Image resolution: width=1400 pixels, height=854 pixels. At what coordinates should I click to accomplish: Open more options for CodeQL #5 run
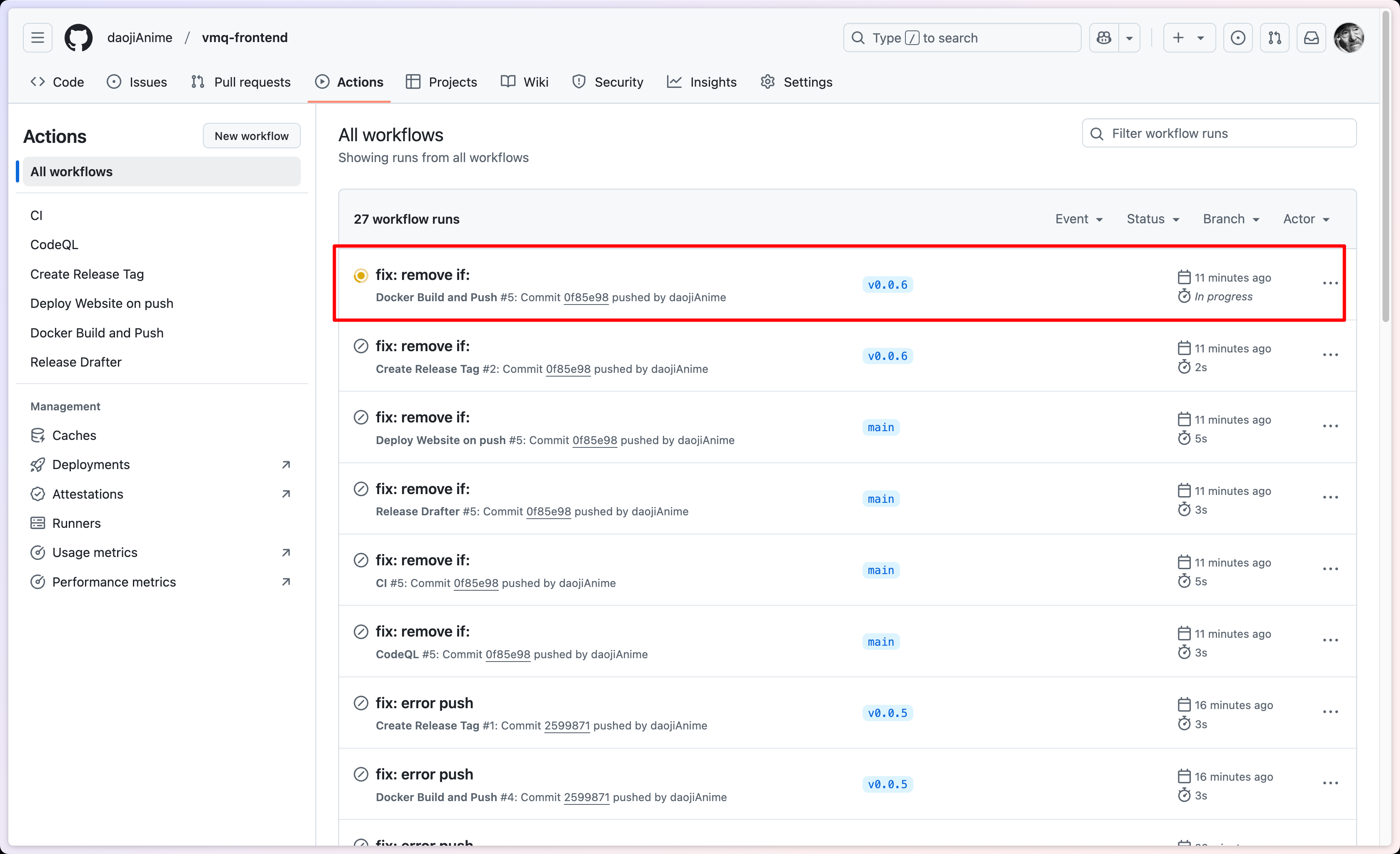[1330, 640]
